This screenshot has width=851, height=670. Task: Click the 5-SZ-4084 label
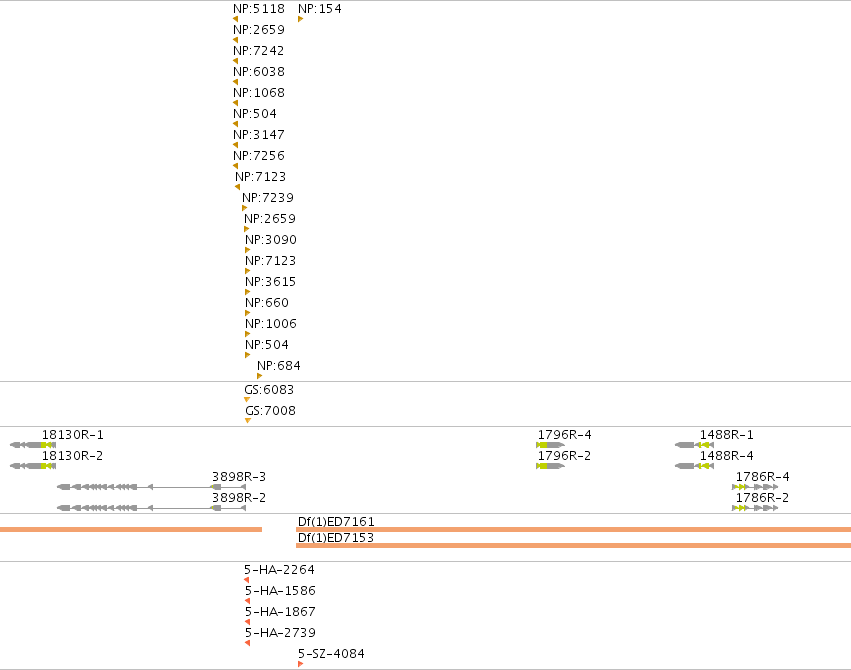[x=331, y=654]
